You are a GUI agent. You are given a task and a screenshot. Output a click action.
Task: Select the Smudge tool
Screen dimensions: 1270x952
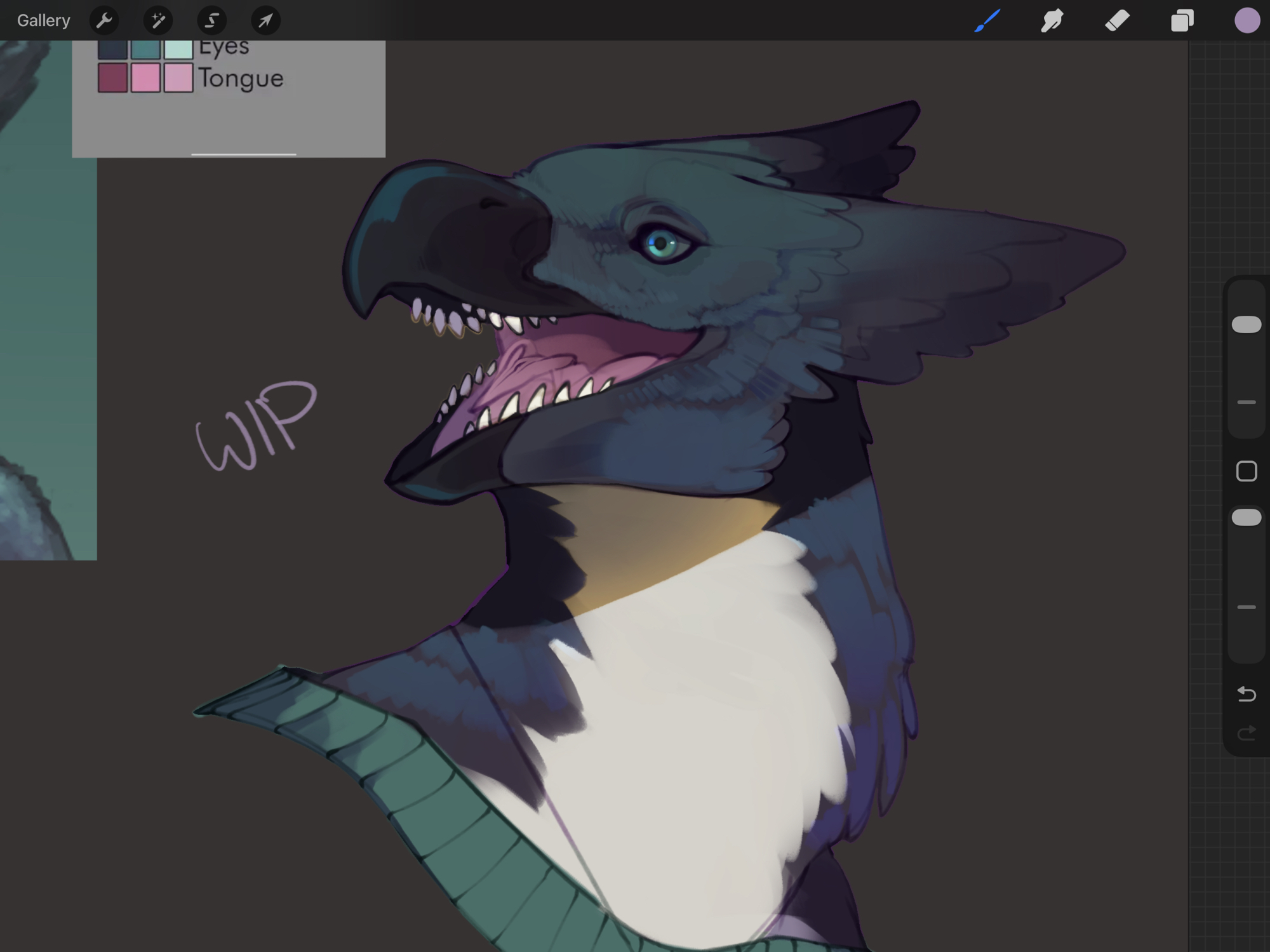click(1052, 20)
